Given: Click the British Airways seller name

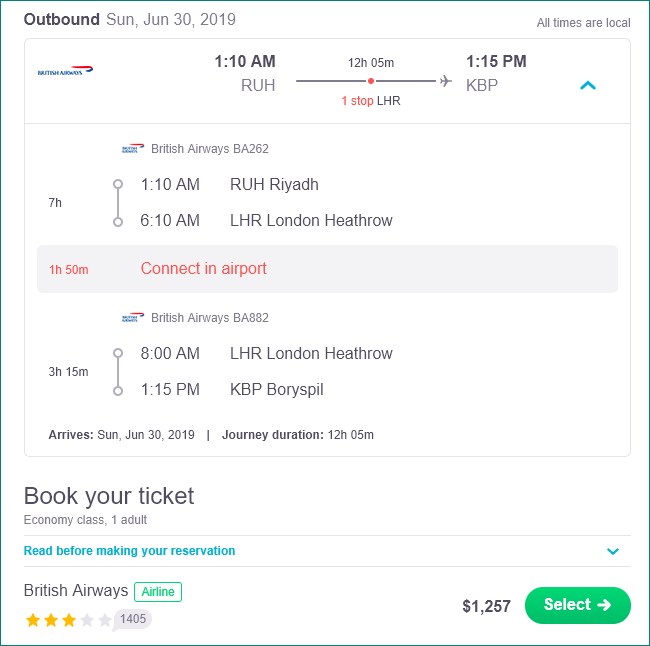Looking at the screenshot, I should click(x=76, y=590).
